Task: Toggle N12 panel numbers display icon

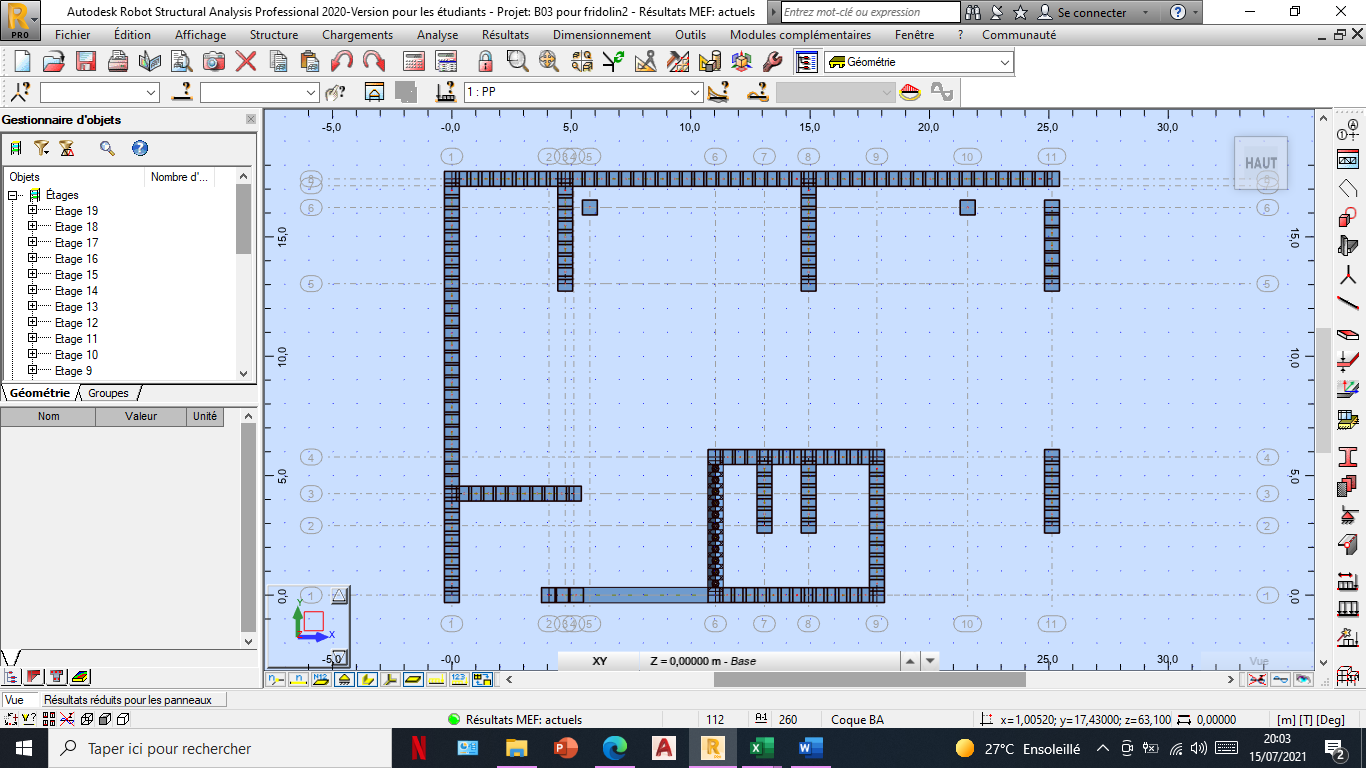Action: click(x=321, y=679)
